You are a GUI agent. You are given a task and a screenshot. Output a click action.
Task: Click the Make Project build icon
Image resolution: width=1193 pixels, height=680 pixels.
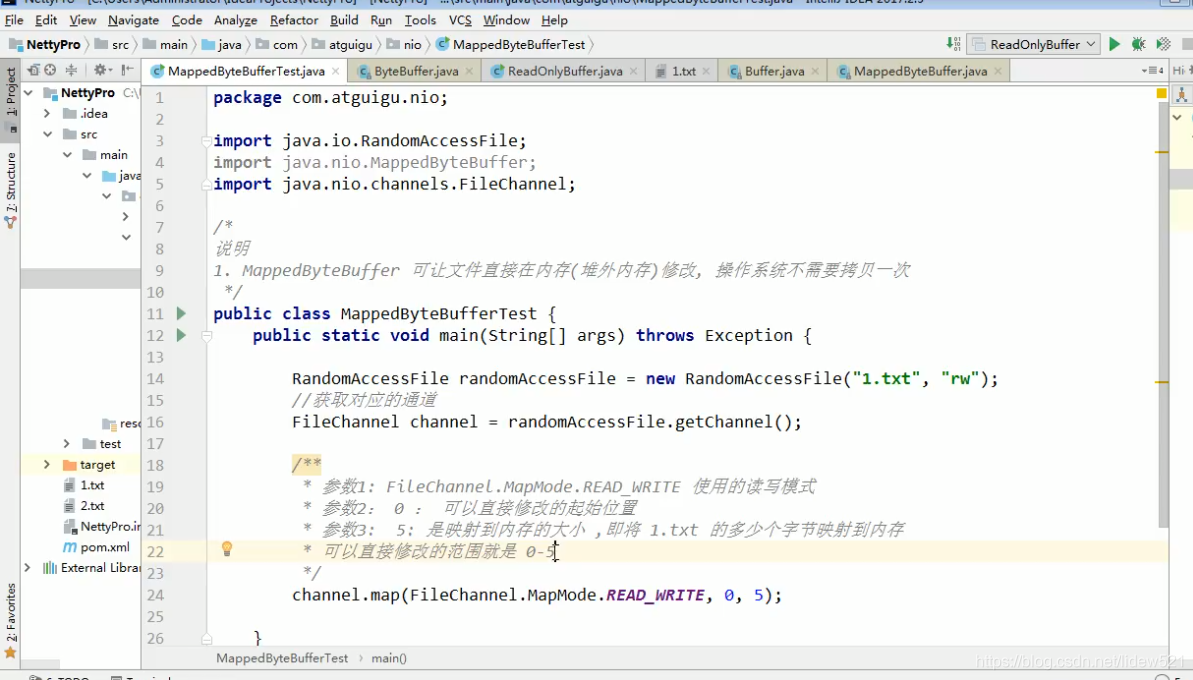[953, 44]
